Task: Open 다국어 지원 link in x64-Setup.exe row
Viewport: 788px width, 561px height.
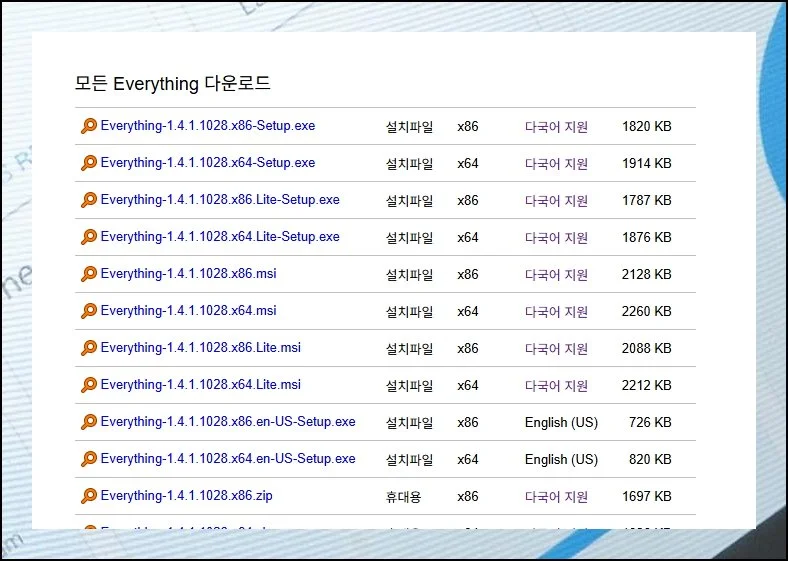Action: point(556,164)
